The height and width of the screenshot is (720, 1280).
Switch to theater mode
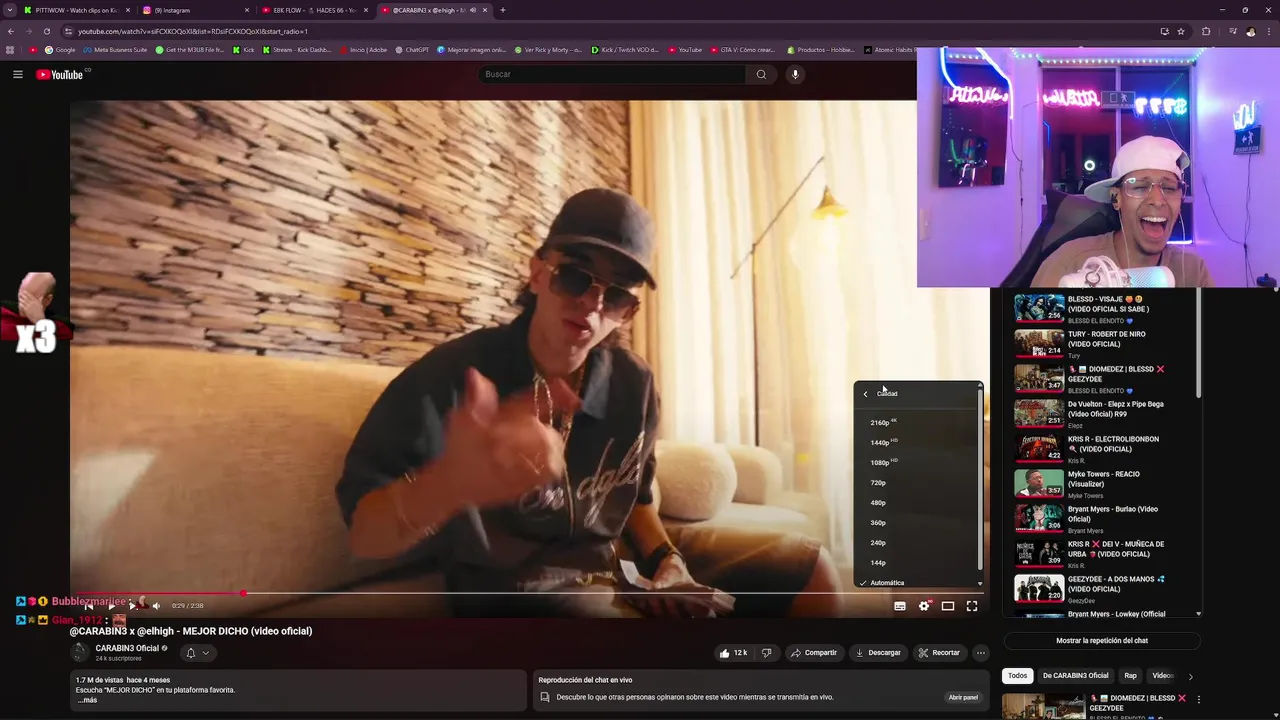point(948,606)
